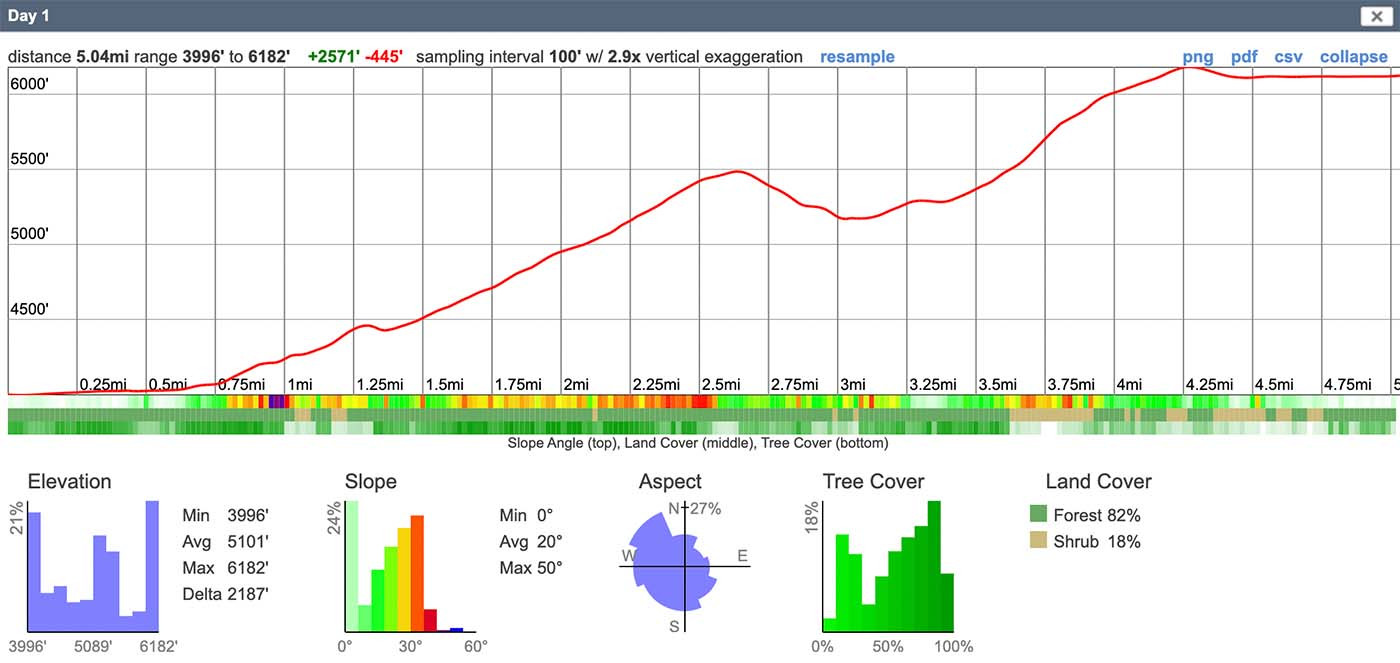Click the light green bar in Slope histogram
This screenshot has height=663, width=1400.
pos(351,566)
